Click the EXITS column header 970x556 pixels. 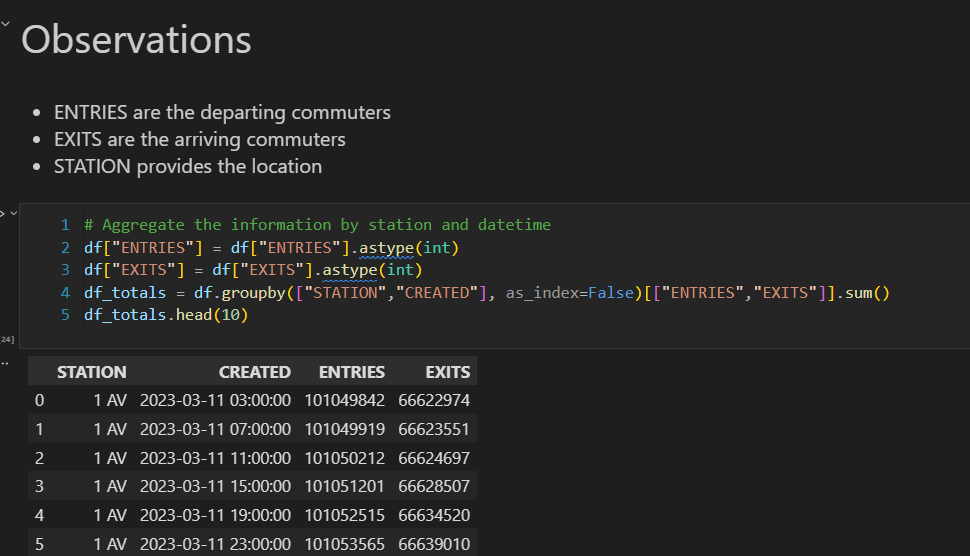[x=447, y=372]
